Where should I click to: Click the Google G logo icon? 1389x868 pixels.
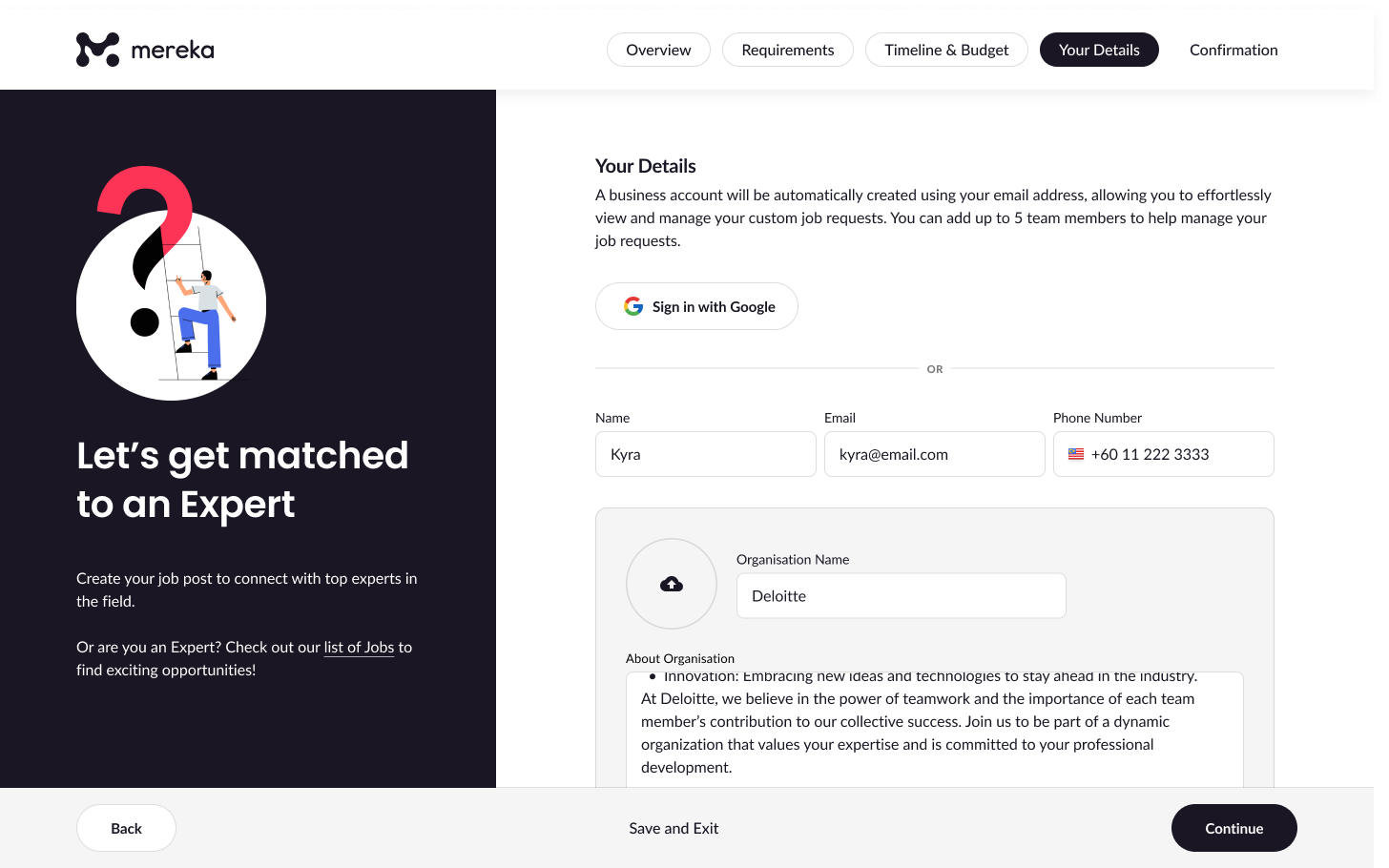[x=633, y=306]
